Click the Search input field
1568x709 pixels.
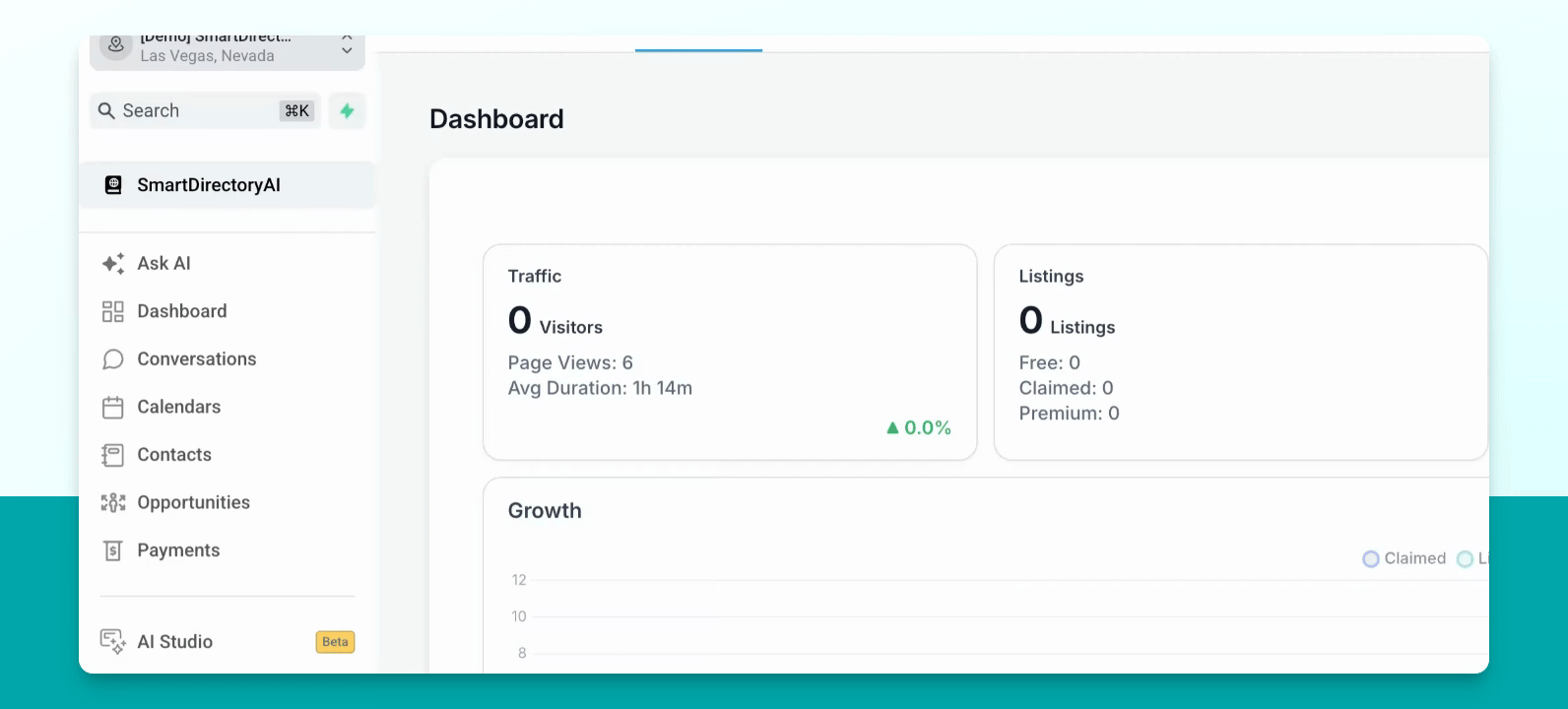pos(205,111)
